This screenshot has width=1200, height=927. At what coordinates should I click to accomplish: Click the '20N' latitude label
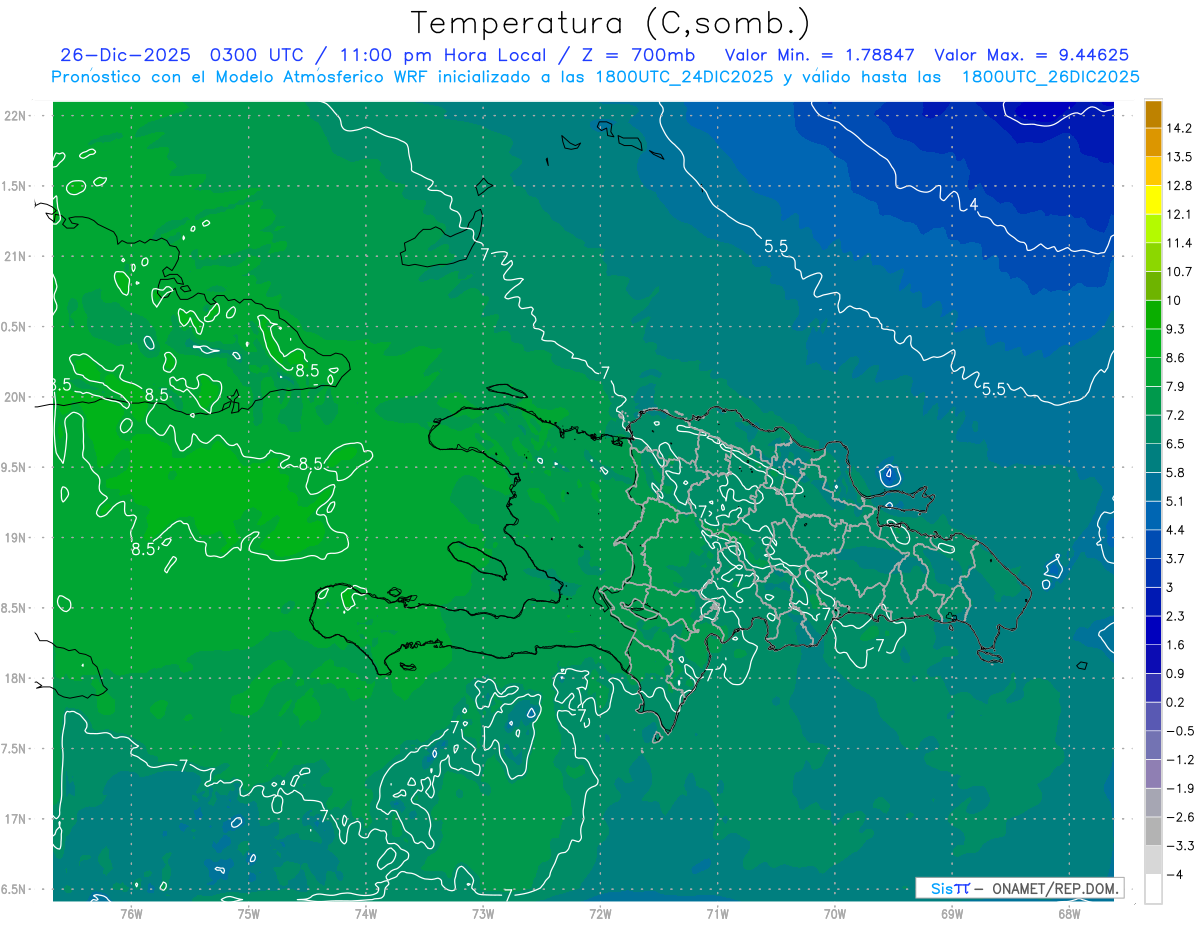point(17,397)
